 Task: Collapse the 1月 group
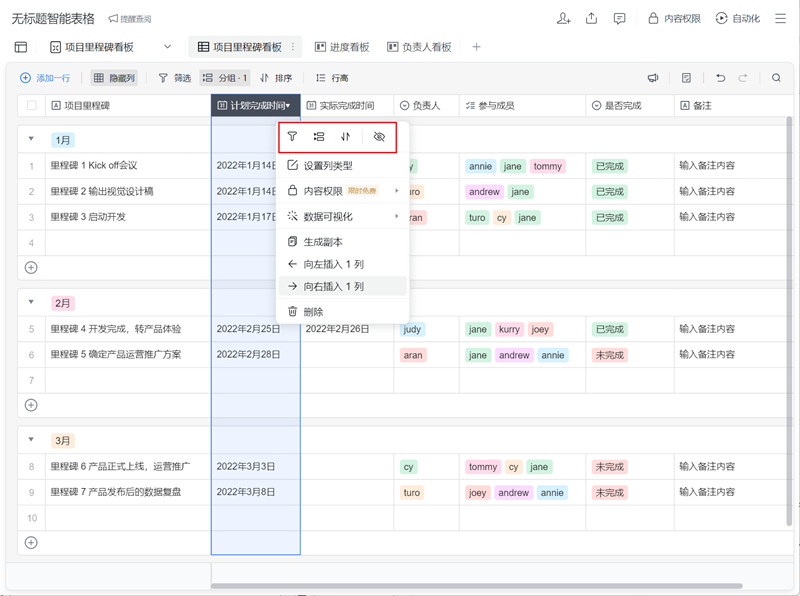(31, 140)
